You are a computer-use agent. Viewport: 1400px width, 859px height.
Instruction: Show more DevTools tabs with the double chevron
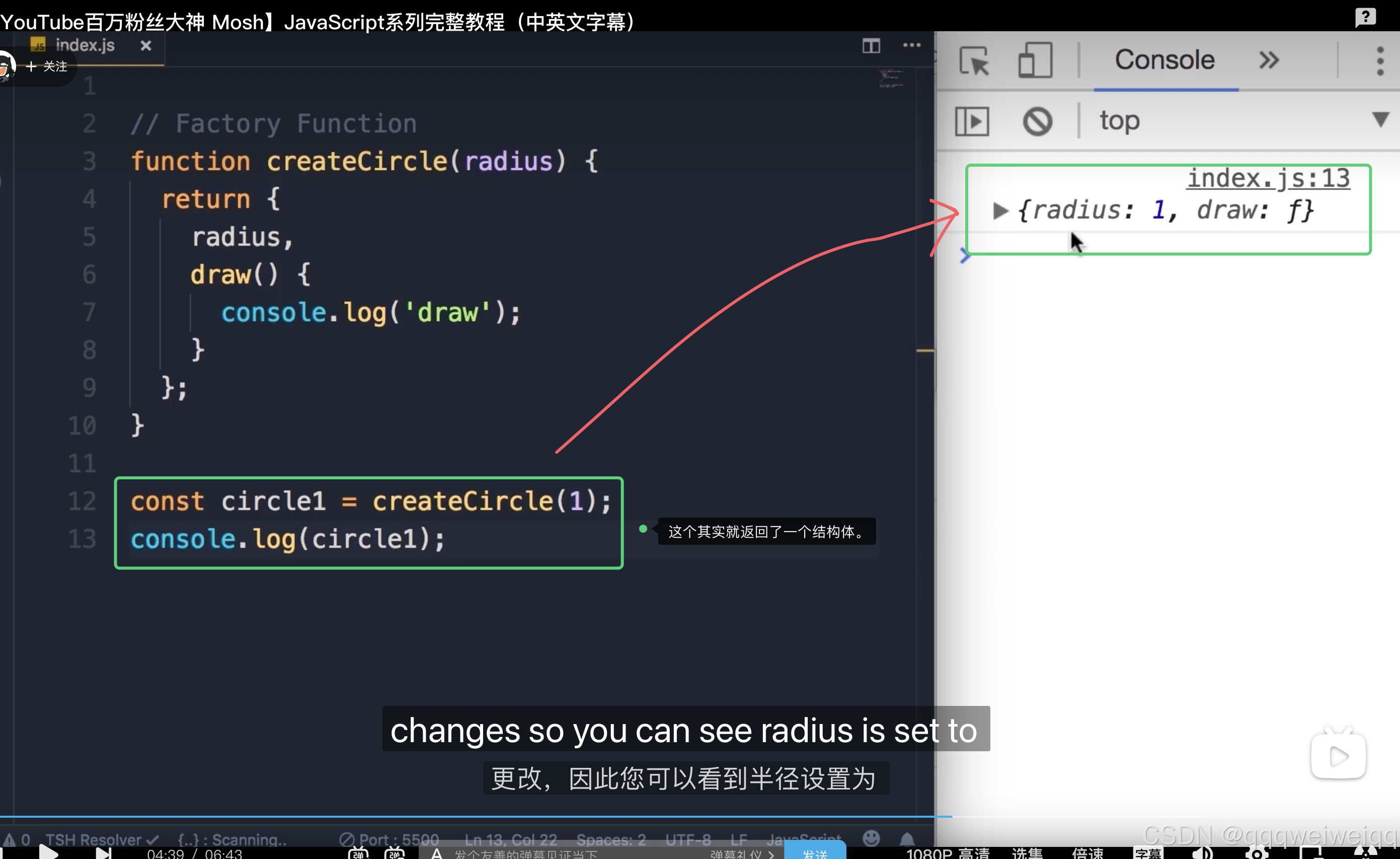point(1269,60)
